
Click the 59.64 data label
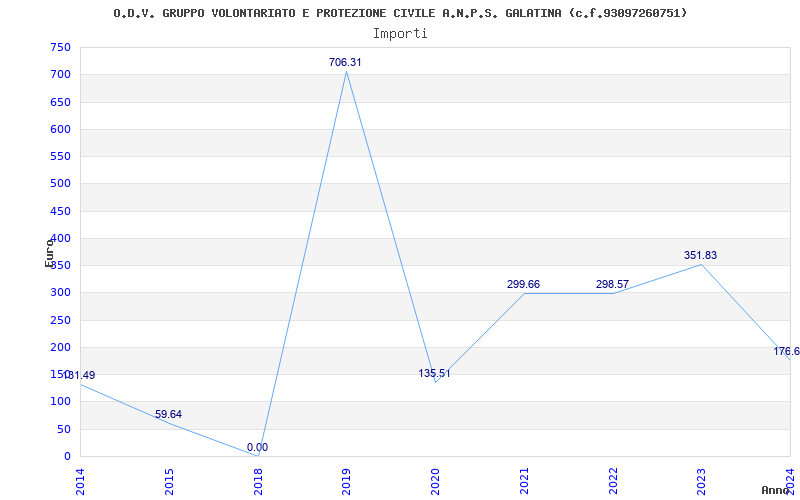(168, 414)
